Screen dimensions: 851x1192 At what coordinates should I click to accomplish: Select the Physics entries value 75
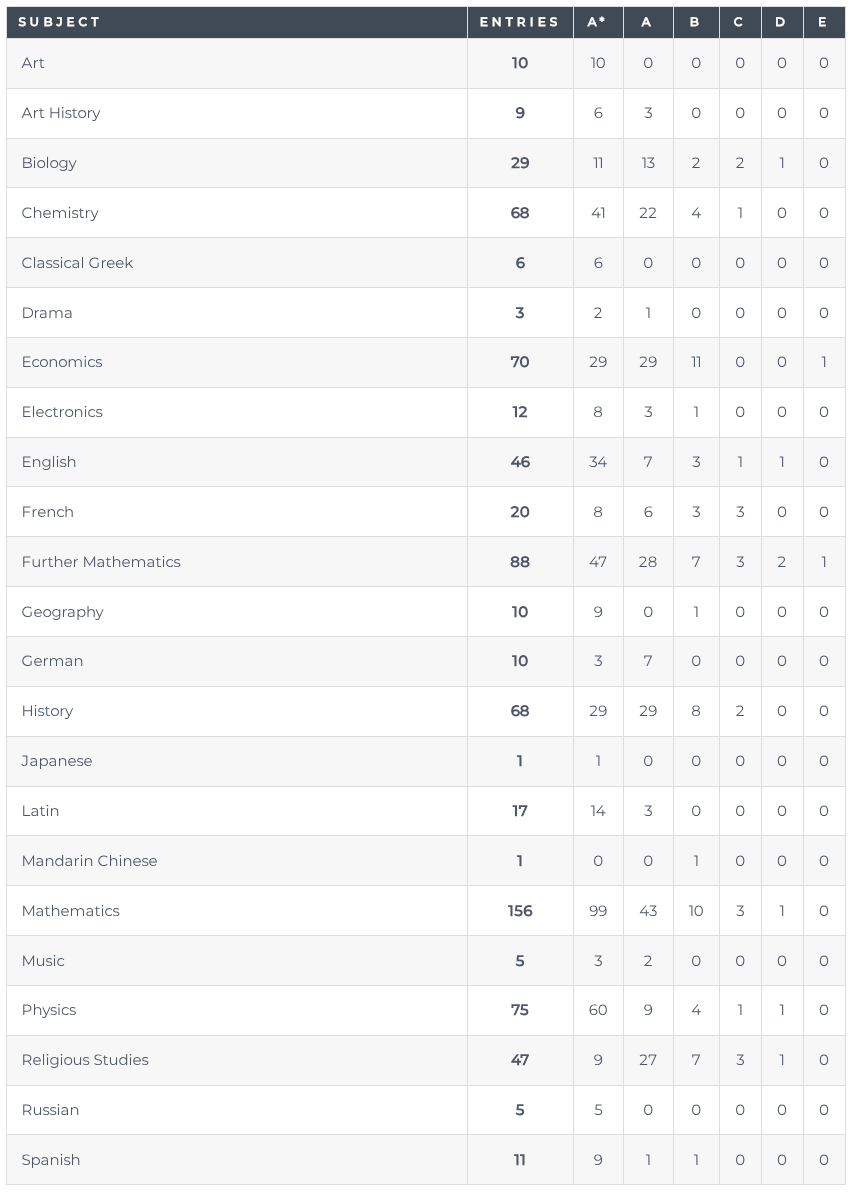point(520,1010)
